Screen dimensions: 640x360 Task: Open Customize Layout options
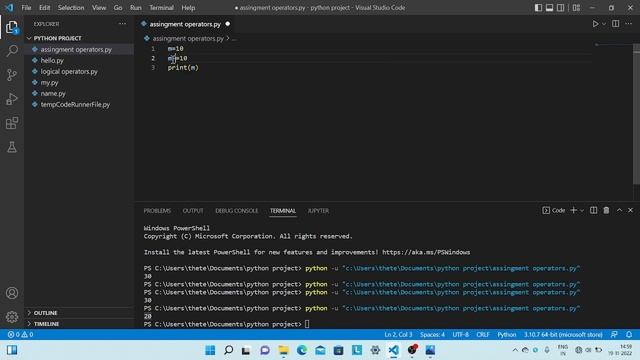[576, 8]
